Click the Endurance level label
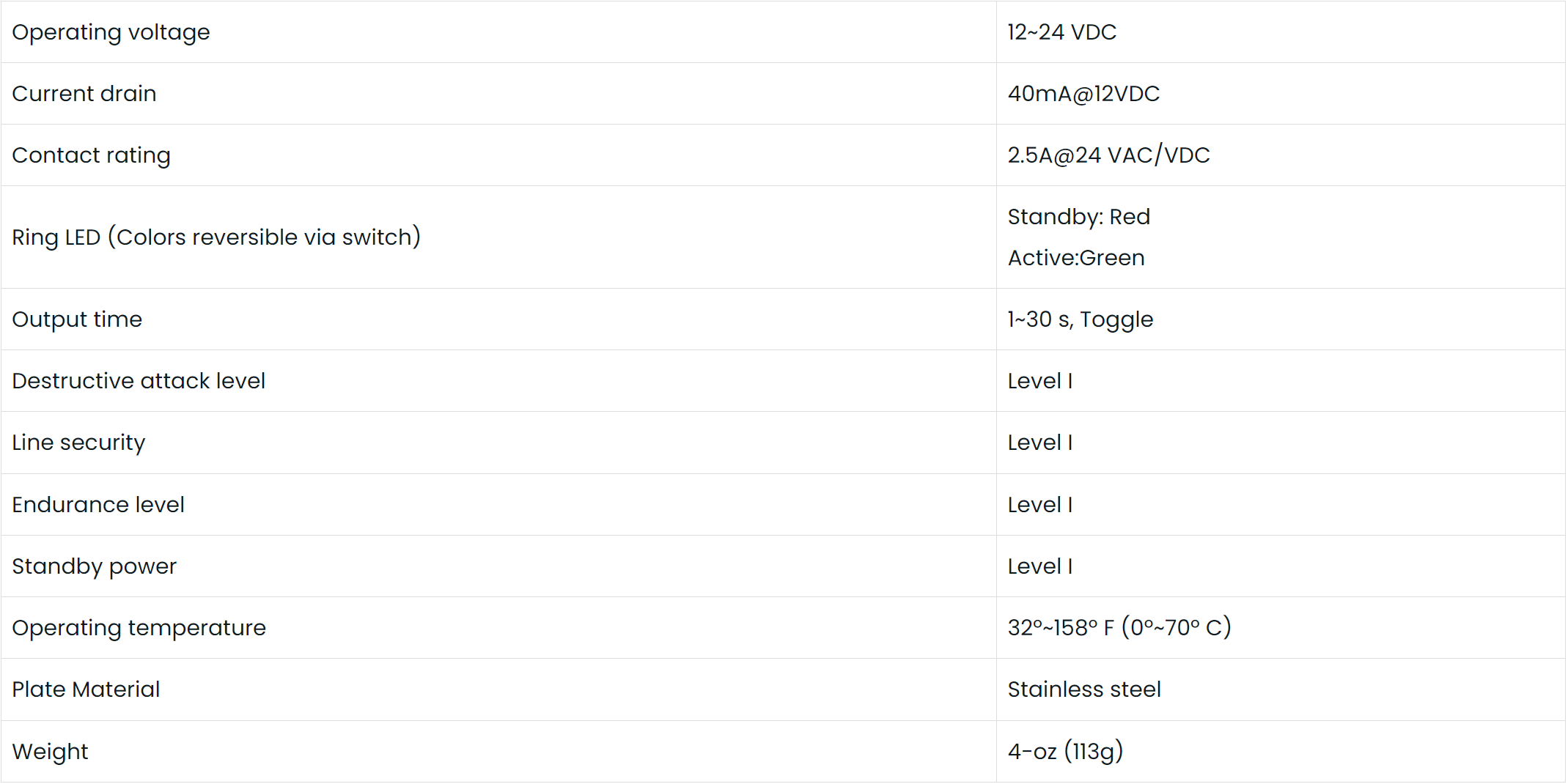Viewport: 1568px width, 784px height. 98,505
